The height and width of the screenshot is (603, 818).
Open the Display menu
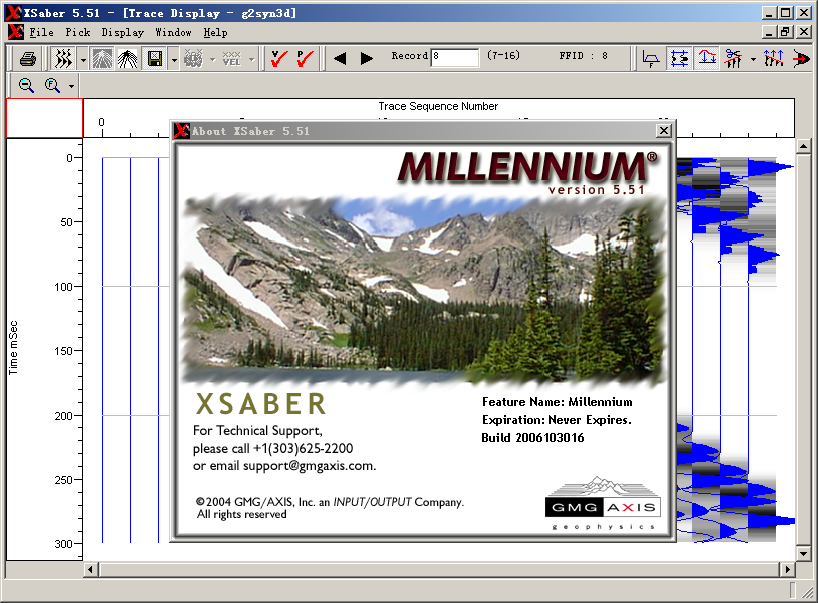coord(123,32)
